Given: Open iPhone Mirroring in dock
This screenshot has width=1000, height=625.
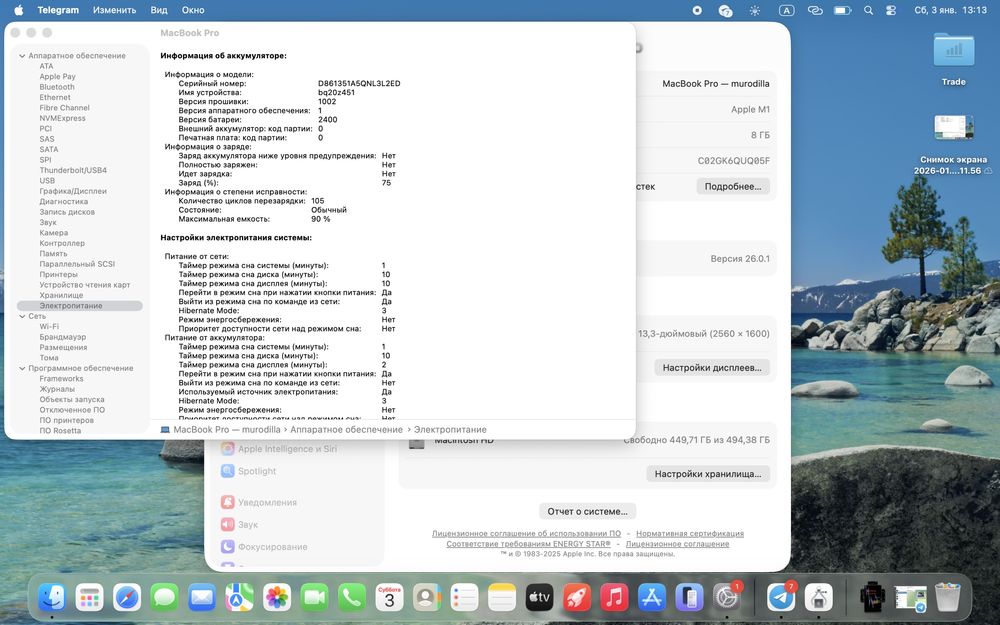Looking at the screenshot, I should 689,598.
